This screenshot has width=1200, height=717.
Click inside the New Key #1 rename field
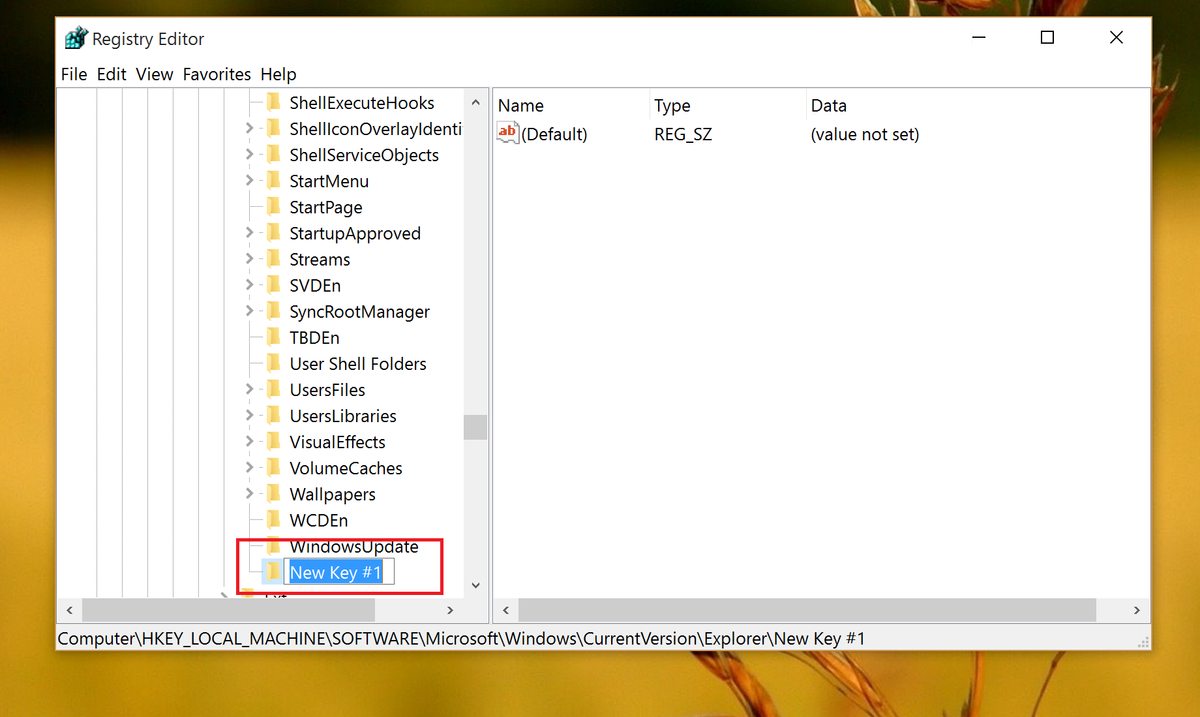click(335, 571)
